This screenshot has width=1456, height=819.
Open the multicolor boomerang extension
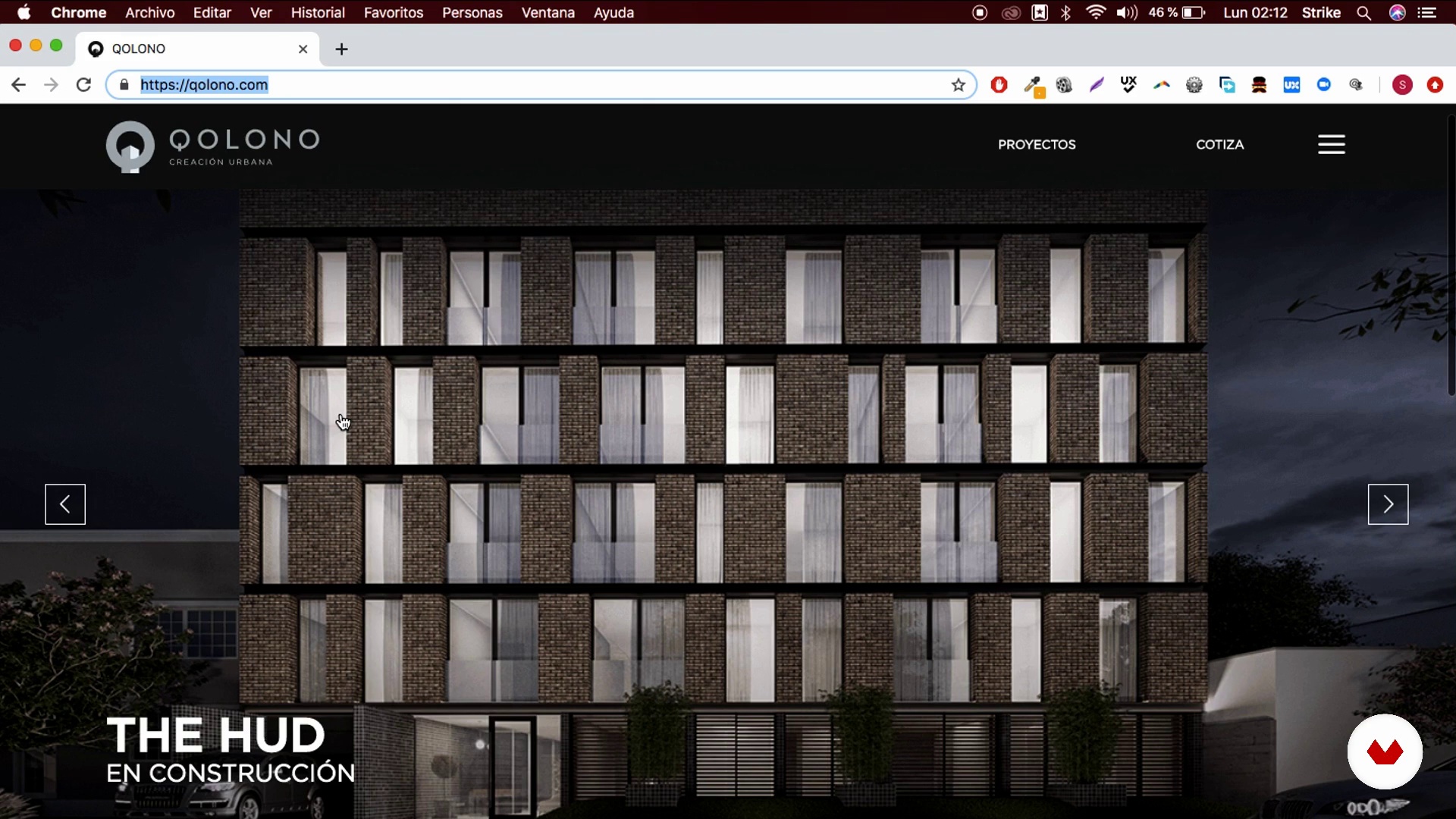(1162, 85)
